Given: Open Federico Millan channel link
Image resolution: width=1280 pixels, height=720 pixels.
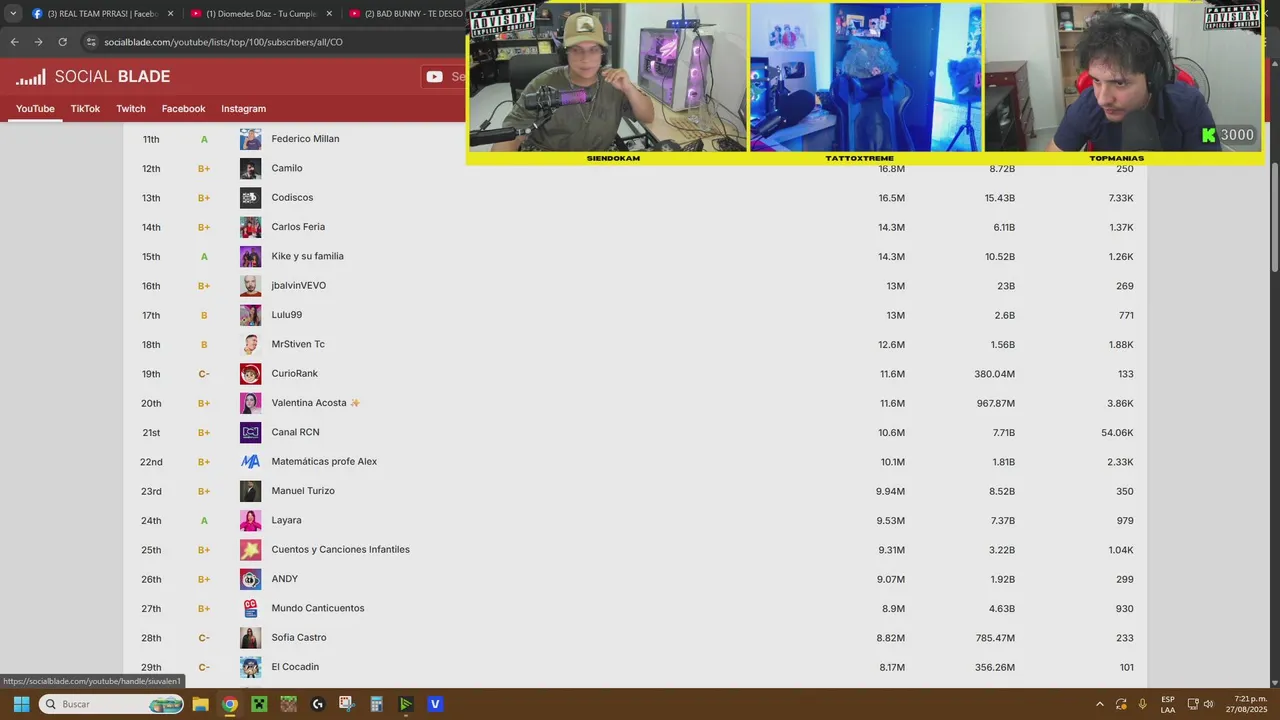Looking at the screenshot, I should [x=305, y=139].
